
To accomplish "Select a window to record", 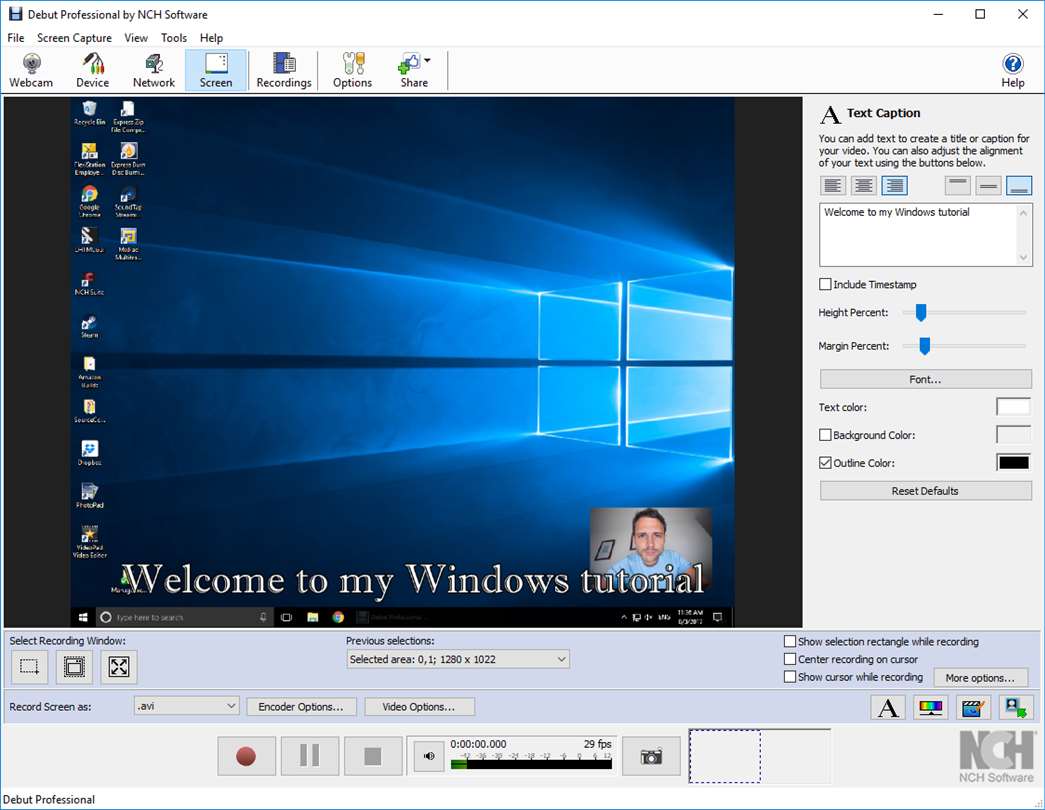I will (x=74, y=666).
